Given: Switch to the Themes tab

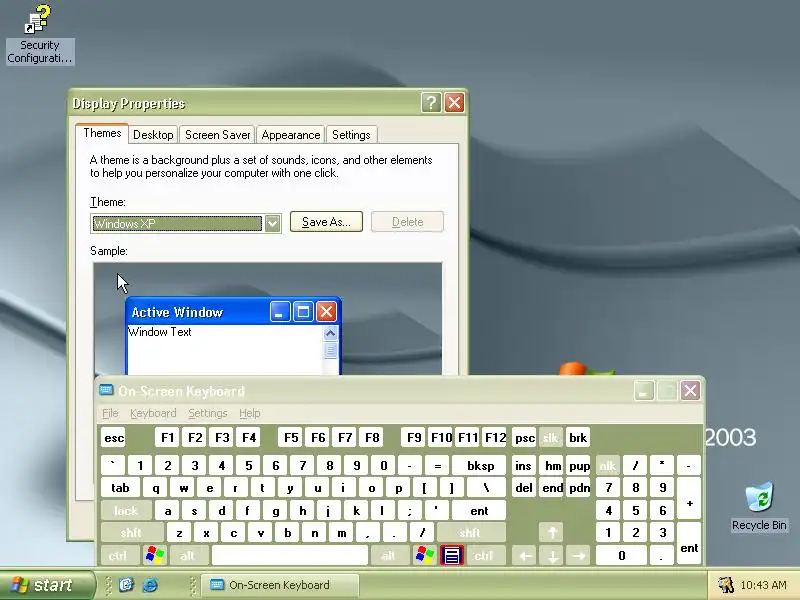Looking at the screenshot, I should [x=102, y=133].
